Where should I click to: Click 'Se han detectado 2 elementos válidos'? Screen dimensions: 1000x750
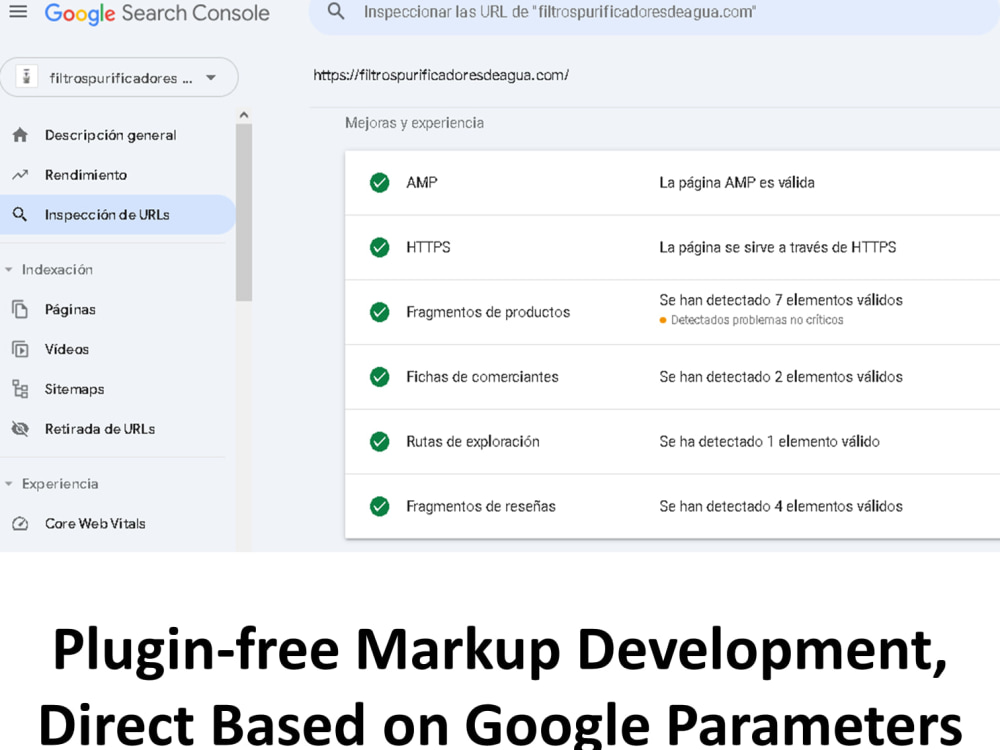pos(781,377)
